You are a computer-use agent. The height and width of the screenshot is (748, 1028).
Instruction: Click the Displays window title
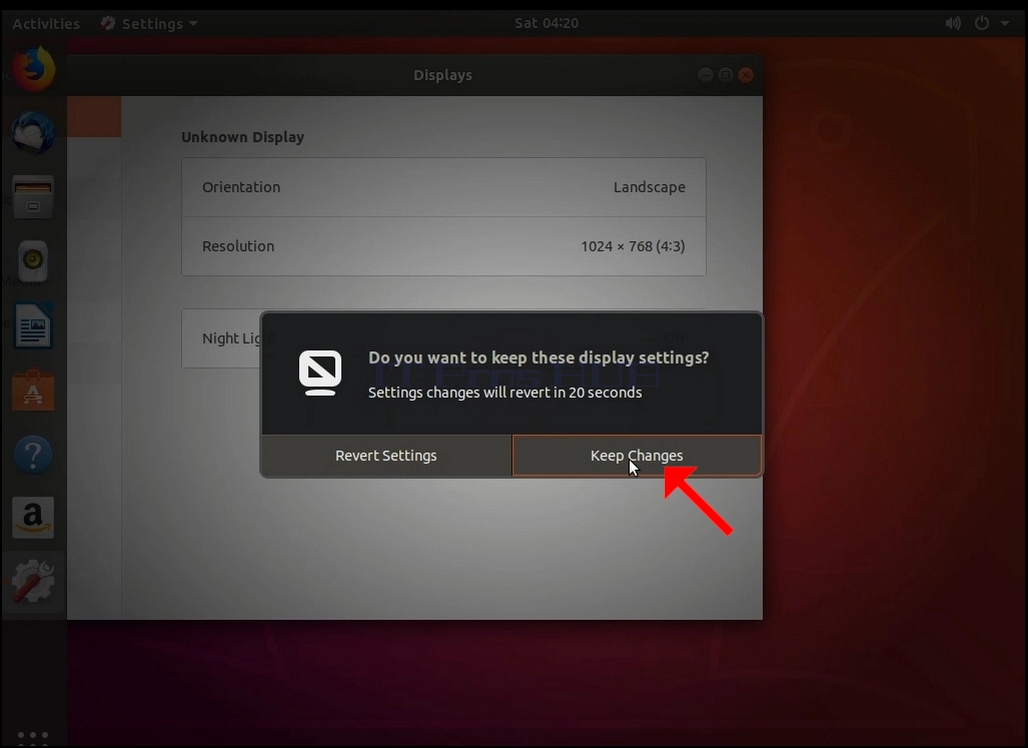tap(443, 75)
